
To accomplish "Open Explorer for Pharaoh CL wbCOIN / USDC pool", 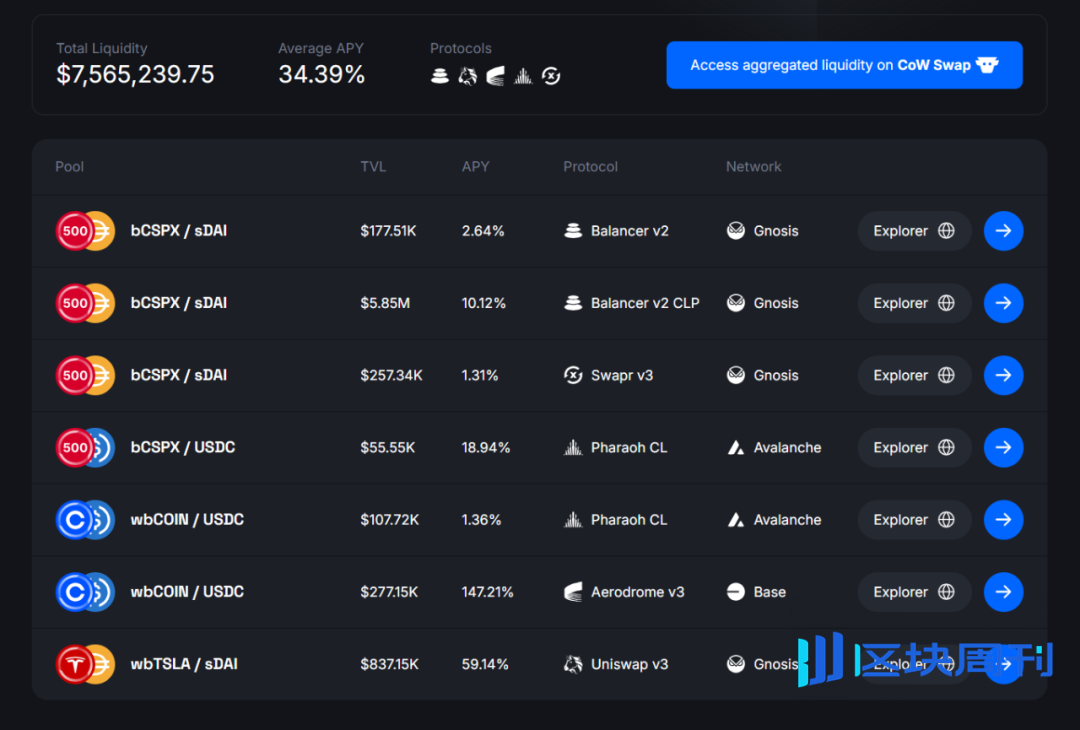I will (914, 520).
